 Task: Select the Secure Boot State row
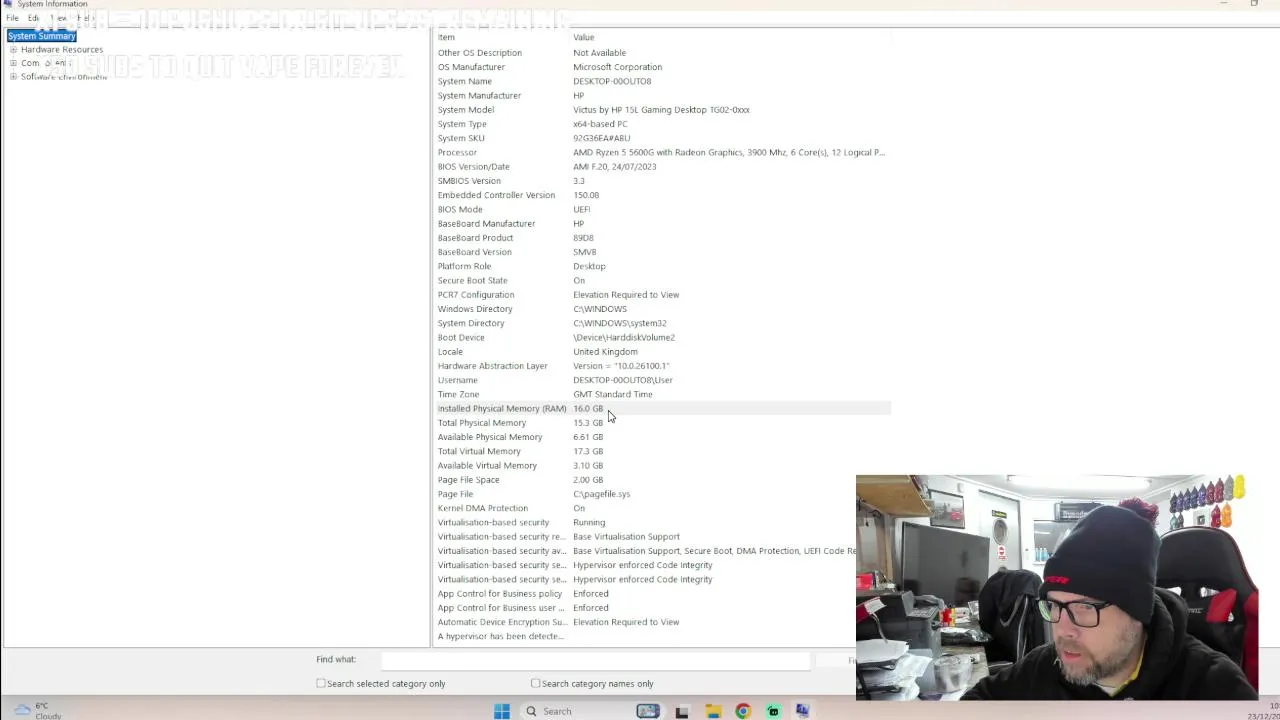pyautogui.click(x=661, y=280)
